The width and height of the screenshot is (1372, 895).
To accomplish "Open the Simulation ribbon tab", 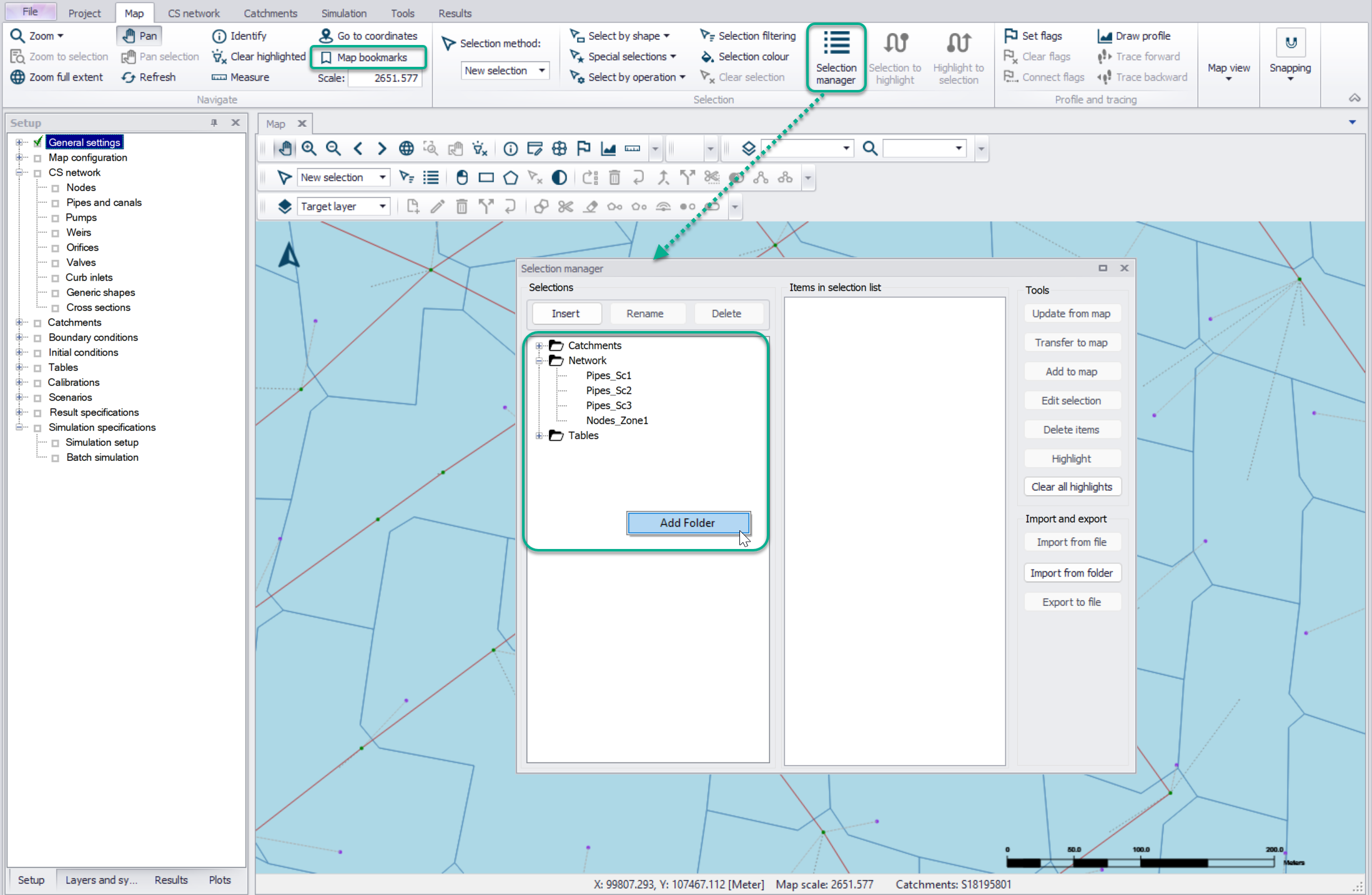I will tap(343, 13).
